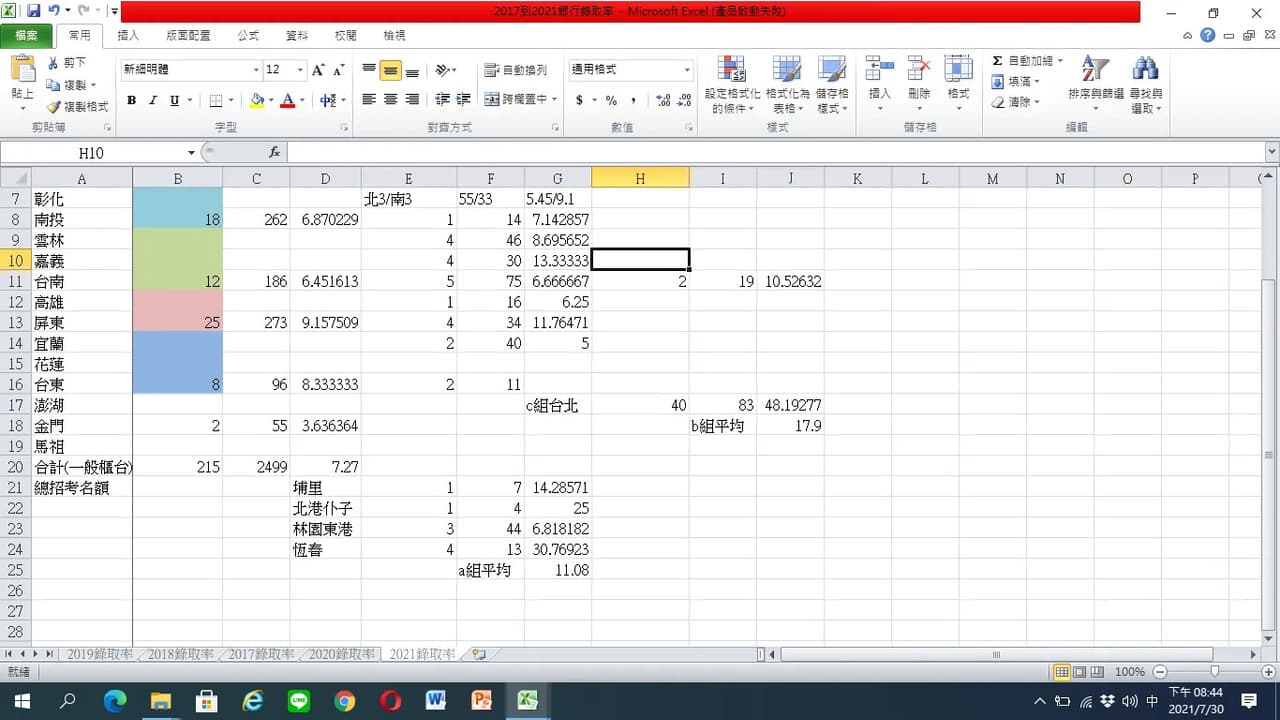Screen dimensions: 1280x720
Task: Apply comma style number format
Action: click(x=633, y=100)
